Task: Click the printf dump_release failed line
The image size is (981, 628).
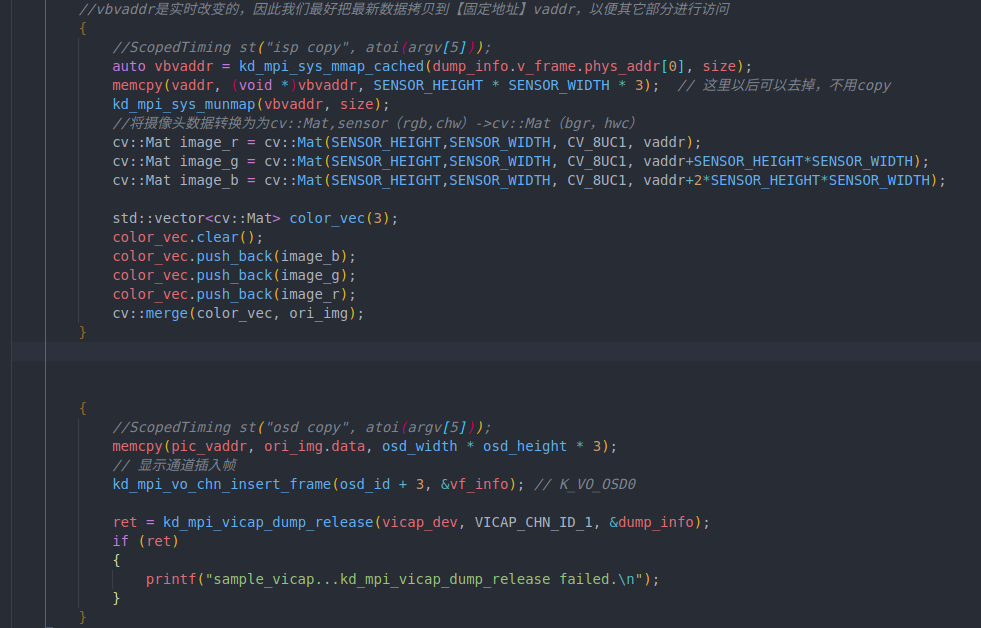Action: pyautogui.click(x=402, y=579)
